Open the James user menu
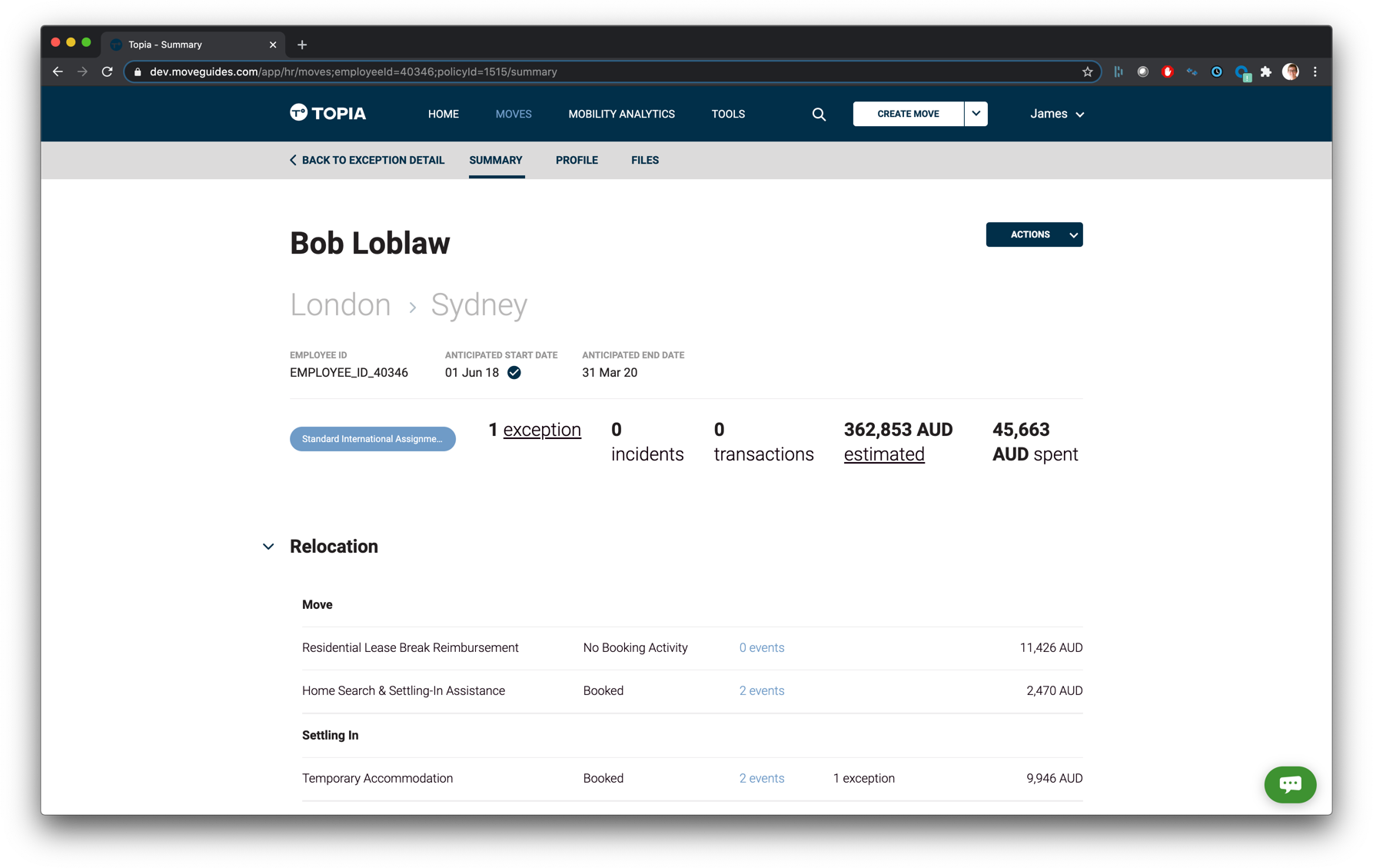 tap(1057, 114)
